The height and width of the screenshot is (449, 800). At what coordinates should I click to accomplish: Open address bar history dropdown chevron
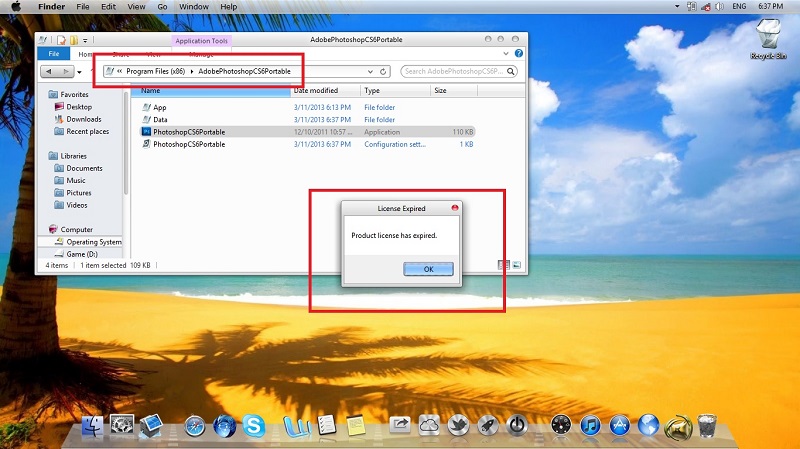pos(370,71)
